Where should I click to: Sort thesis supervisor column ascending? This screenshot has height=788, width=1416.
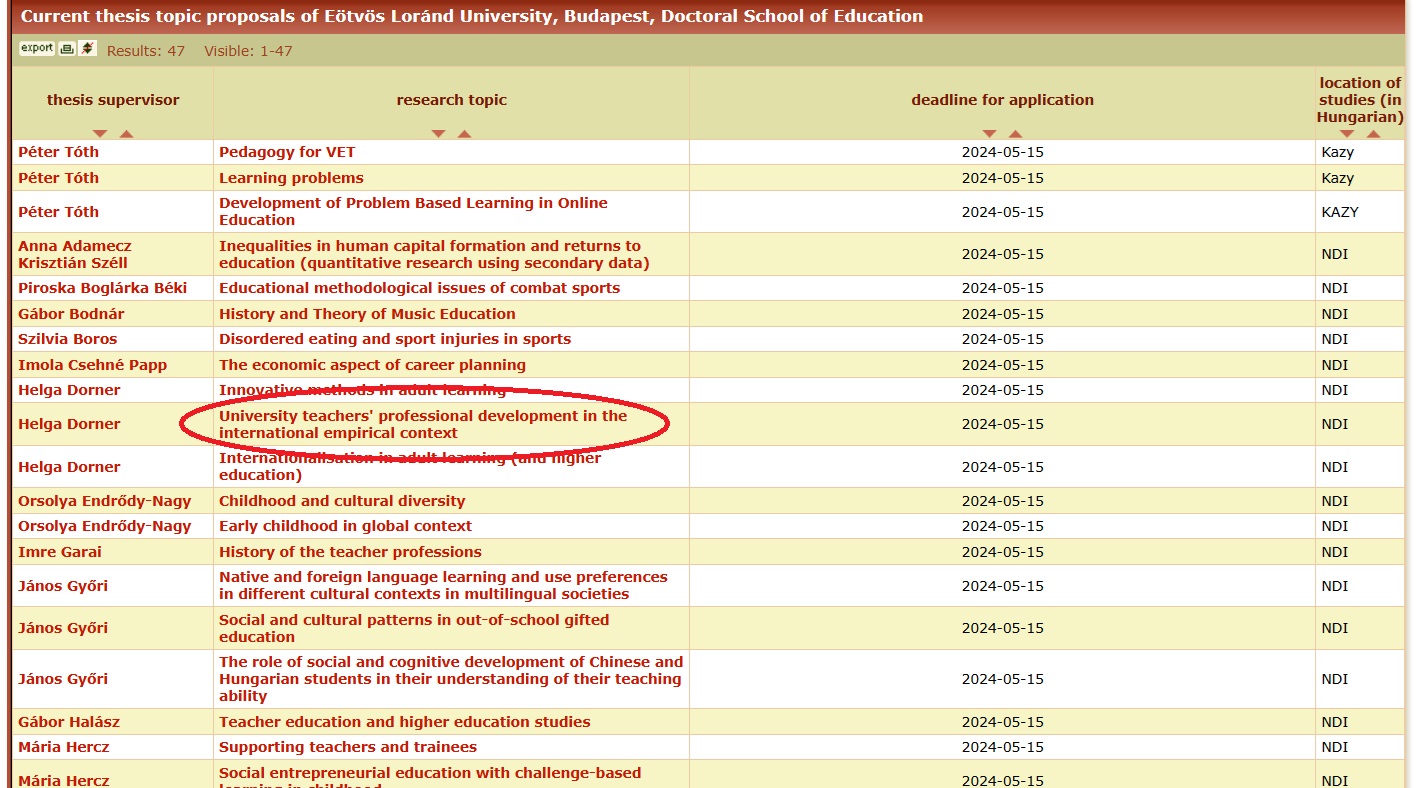coord(126,133)
